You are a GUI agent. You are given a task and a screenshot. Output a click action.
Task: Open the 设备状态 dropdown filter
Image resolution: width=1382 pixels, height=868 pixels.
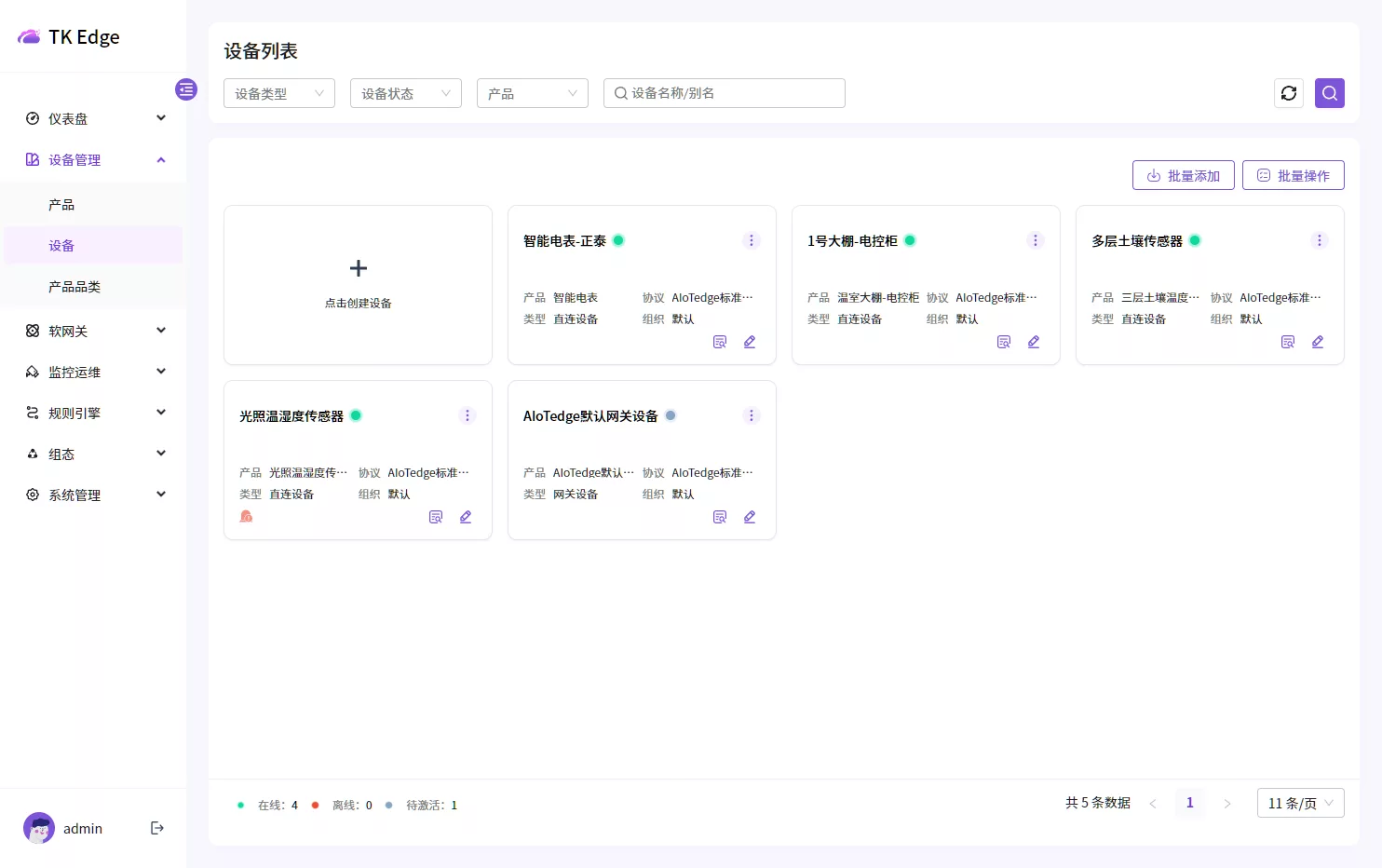pyautogui.click(x=405, y=93)
